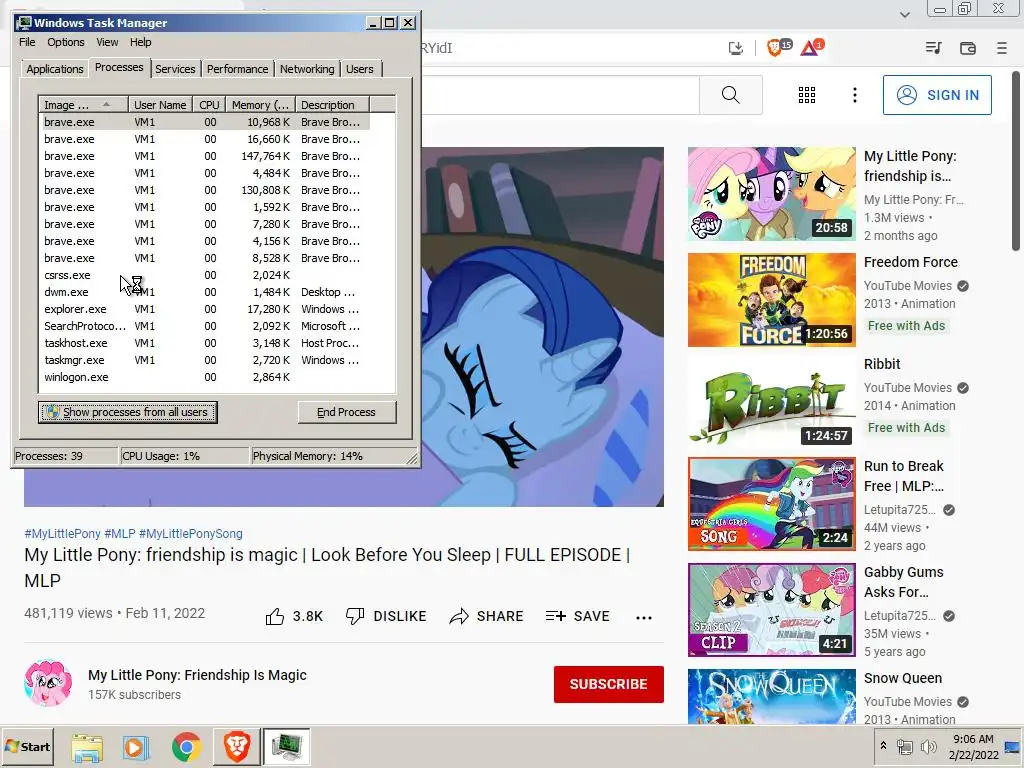Screen dimensions: 1024x768
Task: Open the media playlist icon in Brave toolbar
Action: 933,48
